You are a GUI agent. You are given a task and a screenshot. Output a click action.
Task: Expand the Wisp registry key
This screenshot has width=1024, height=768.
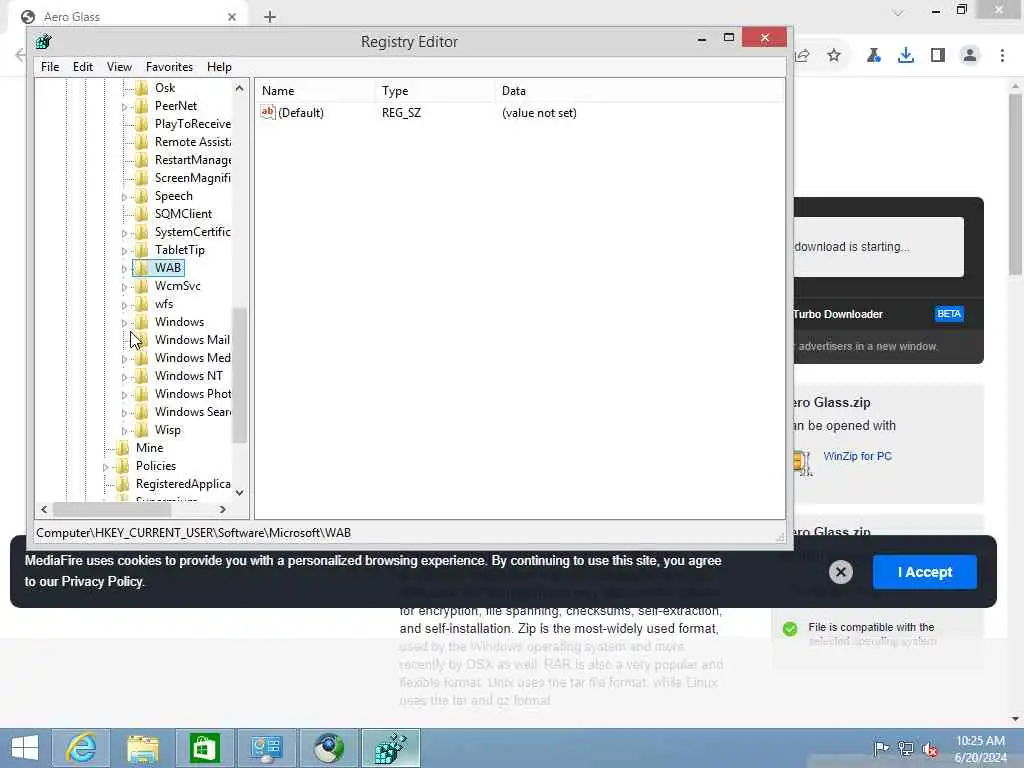[x=124, y=431]
